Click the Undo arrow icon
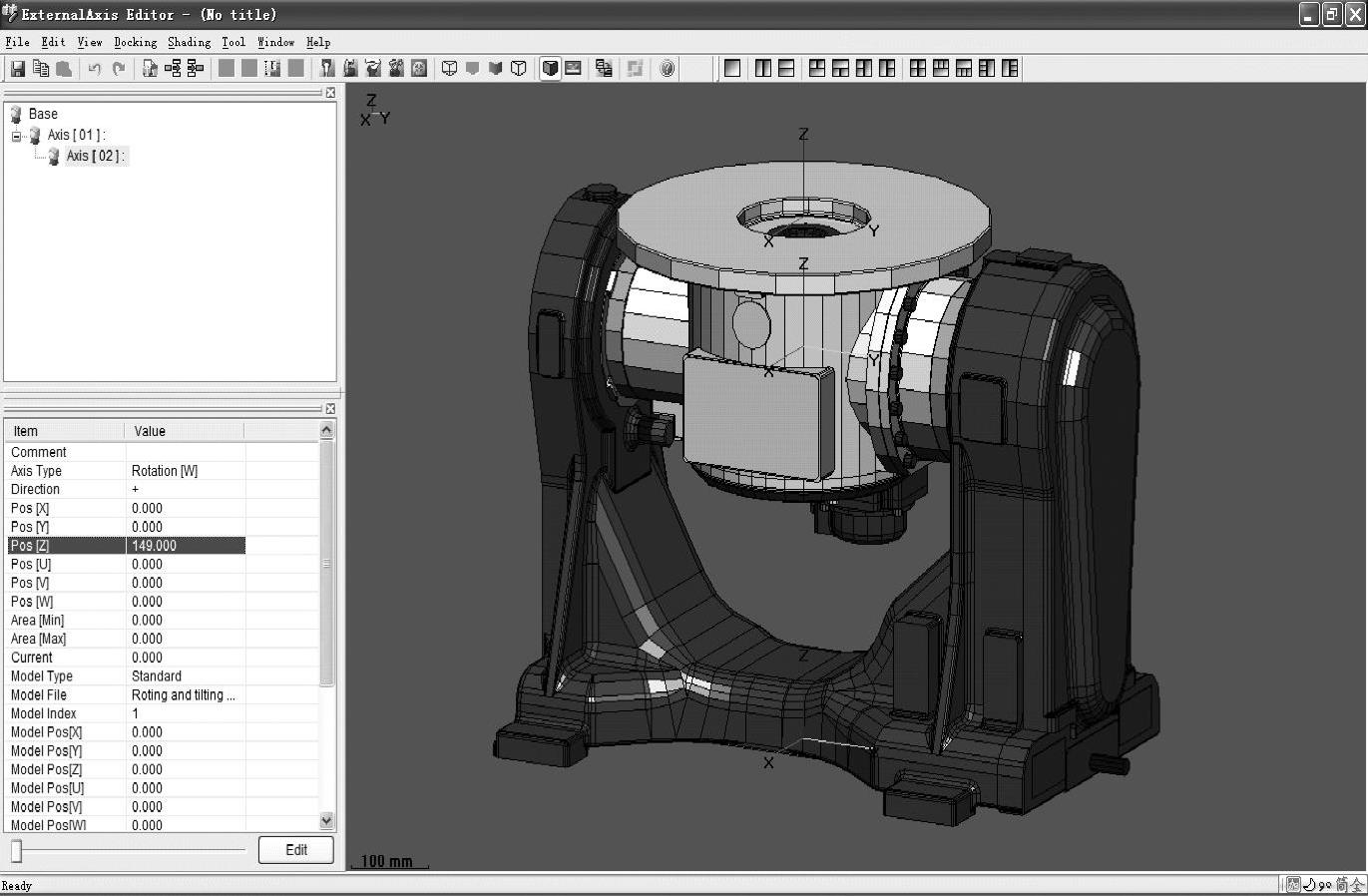The image size is (1368, 896). click(x=95, y=69)
